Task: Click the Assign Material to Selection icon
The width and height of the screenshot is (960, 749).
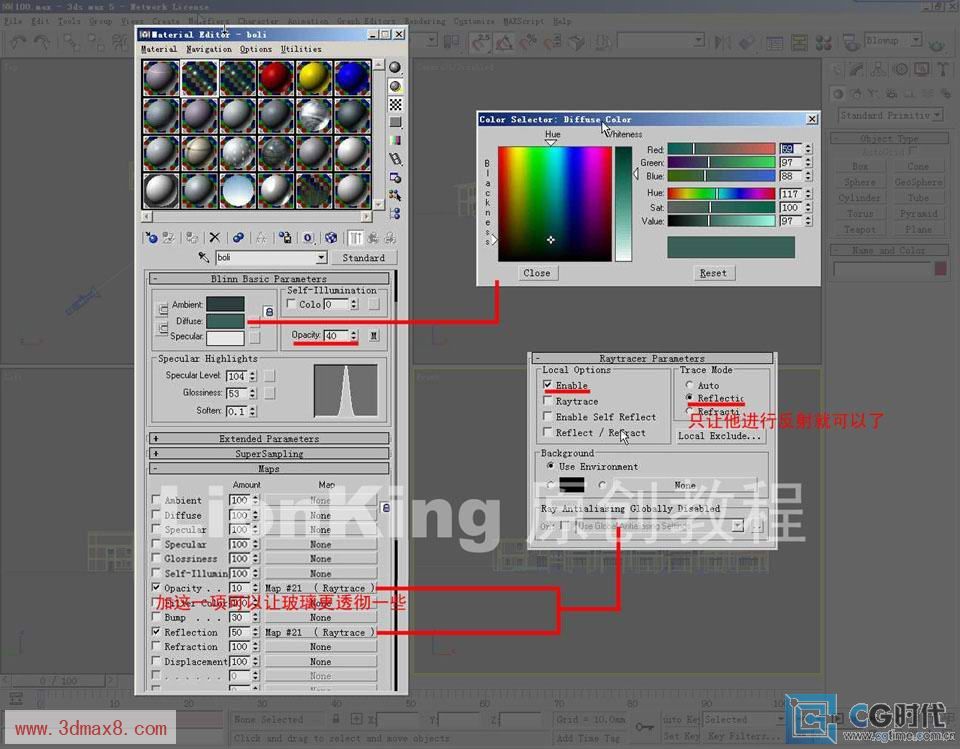Action: [192, 238]
